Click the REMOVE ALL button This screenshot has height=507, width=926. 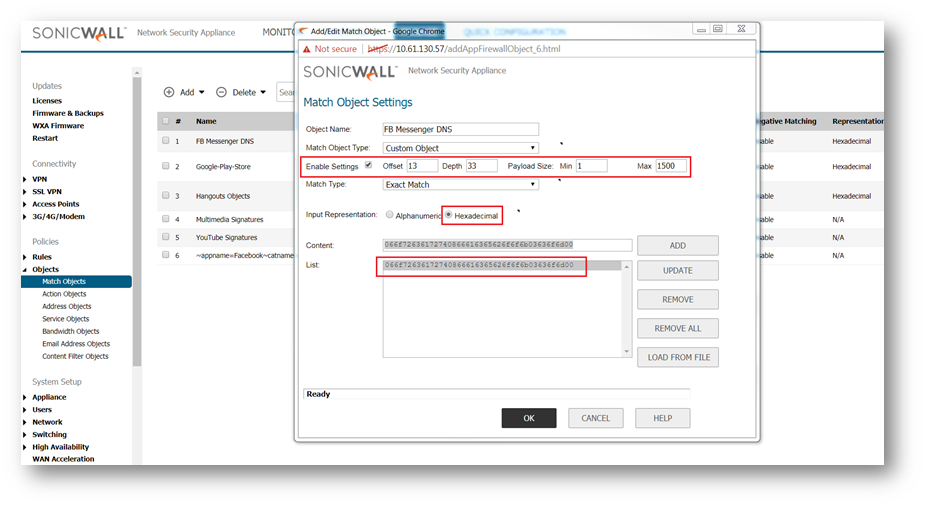coord(678,328)
